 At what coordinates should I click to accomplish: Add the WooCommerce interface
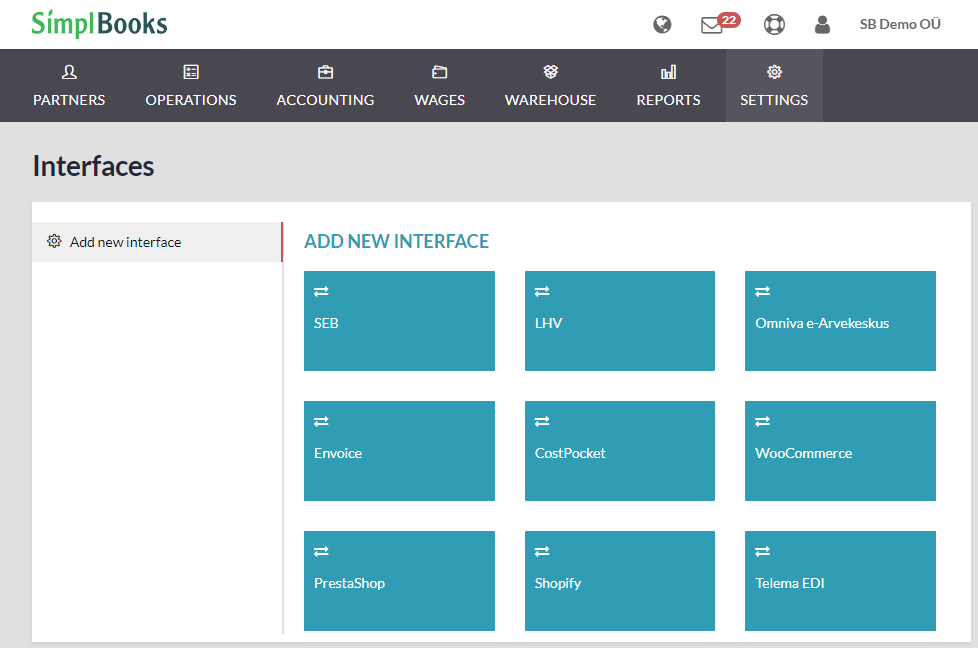[x=840, y=451]
